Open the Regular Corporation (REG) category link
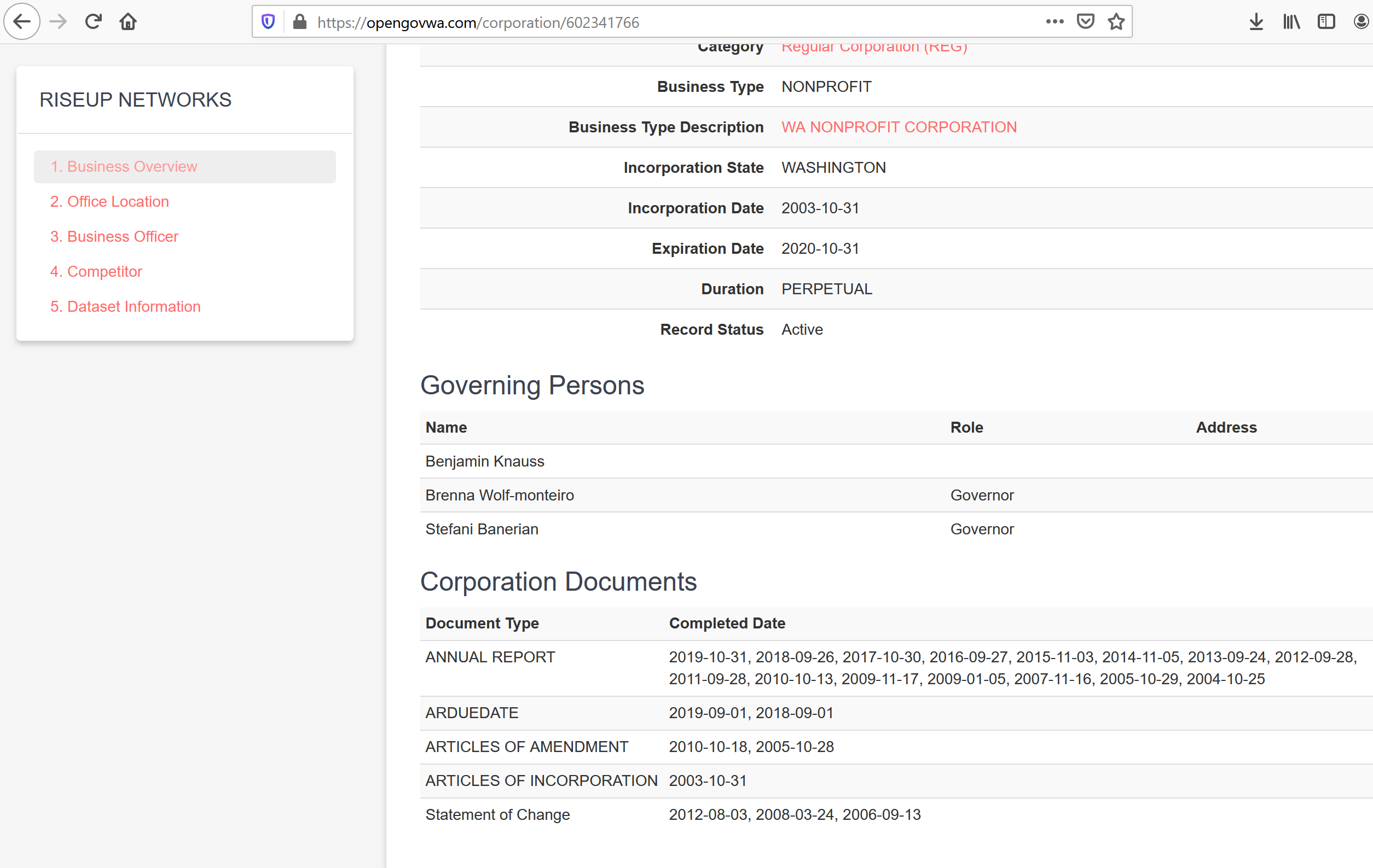 point(874,47)
